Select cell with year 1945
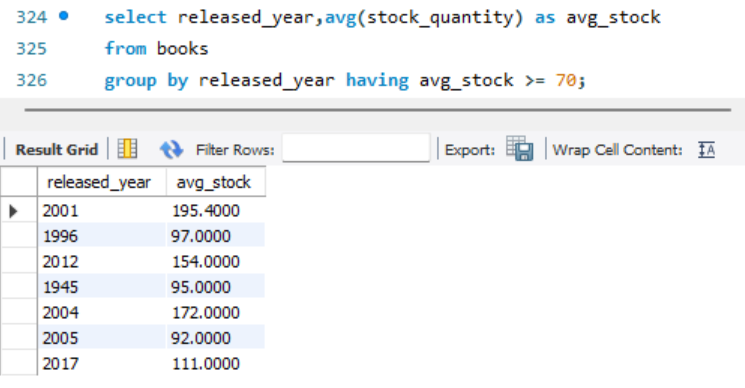Image resolution: width=745 pixels, height=388 pixels. 102,287
